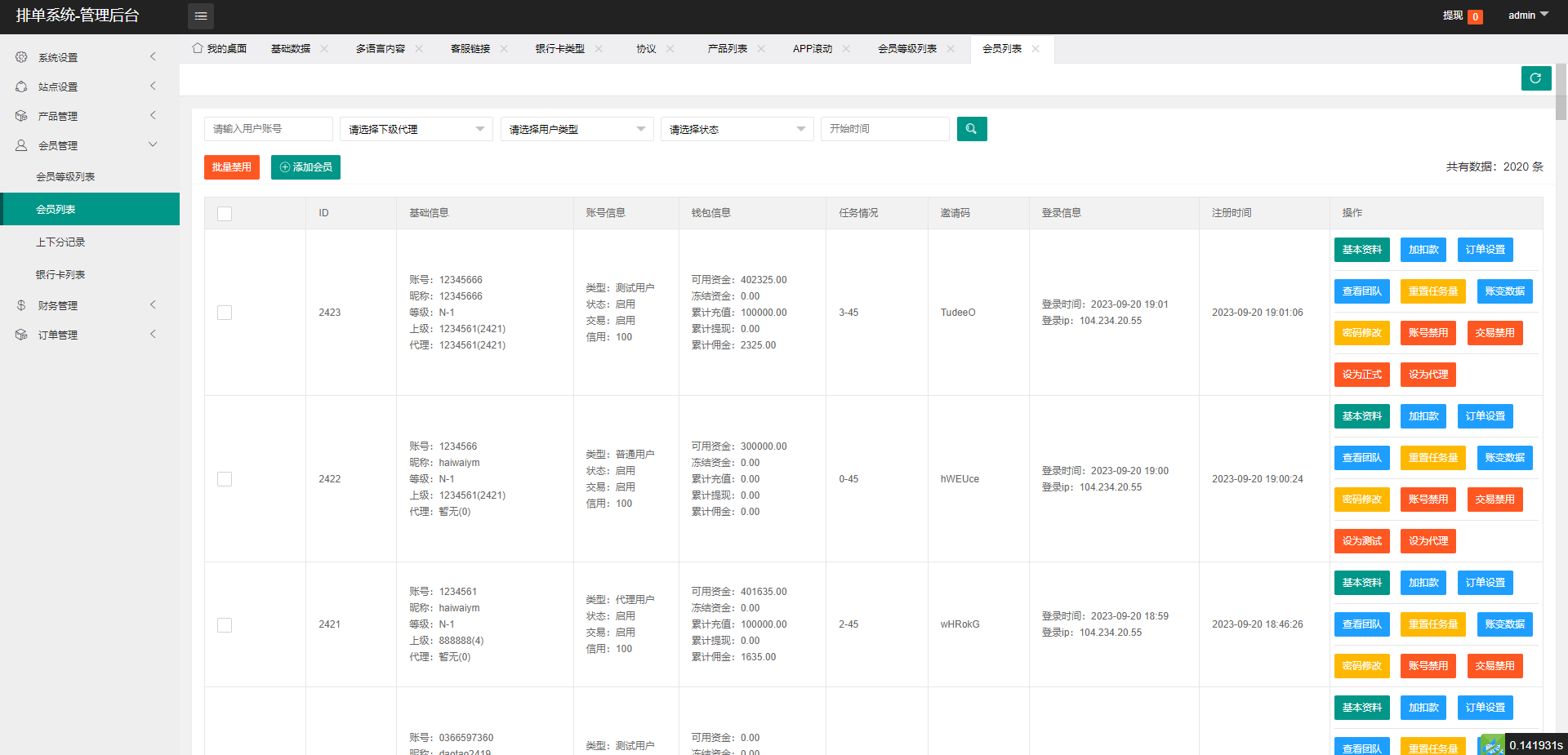Check the checkbox for member ID 2422
The width and height of the screenshot is (1568, 755).
click(x=225, y=479)
